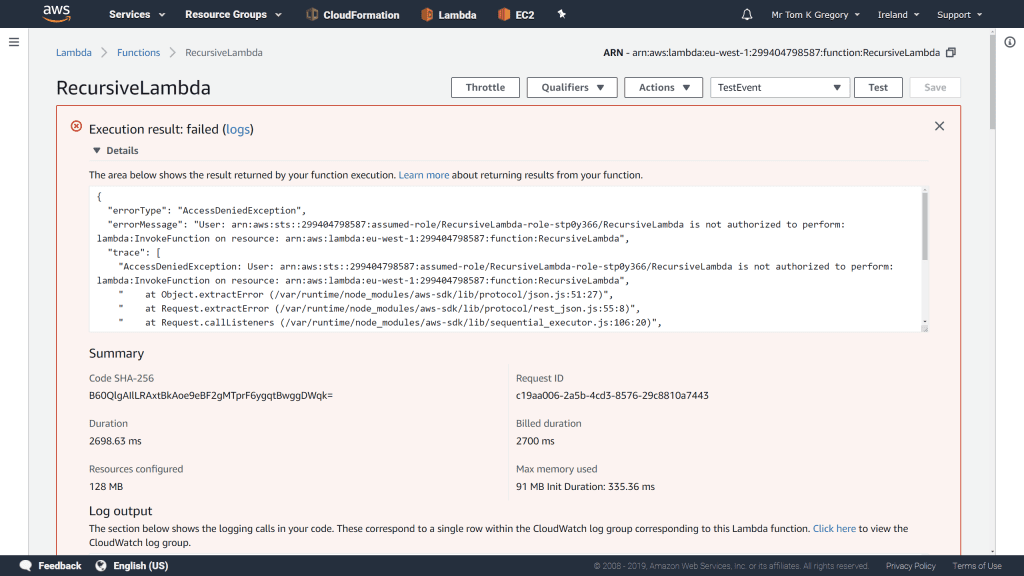Viewport: 1024px width, 576px height.
Task: Dismiss the execution result panel
Action: [939, 126]
